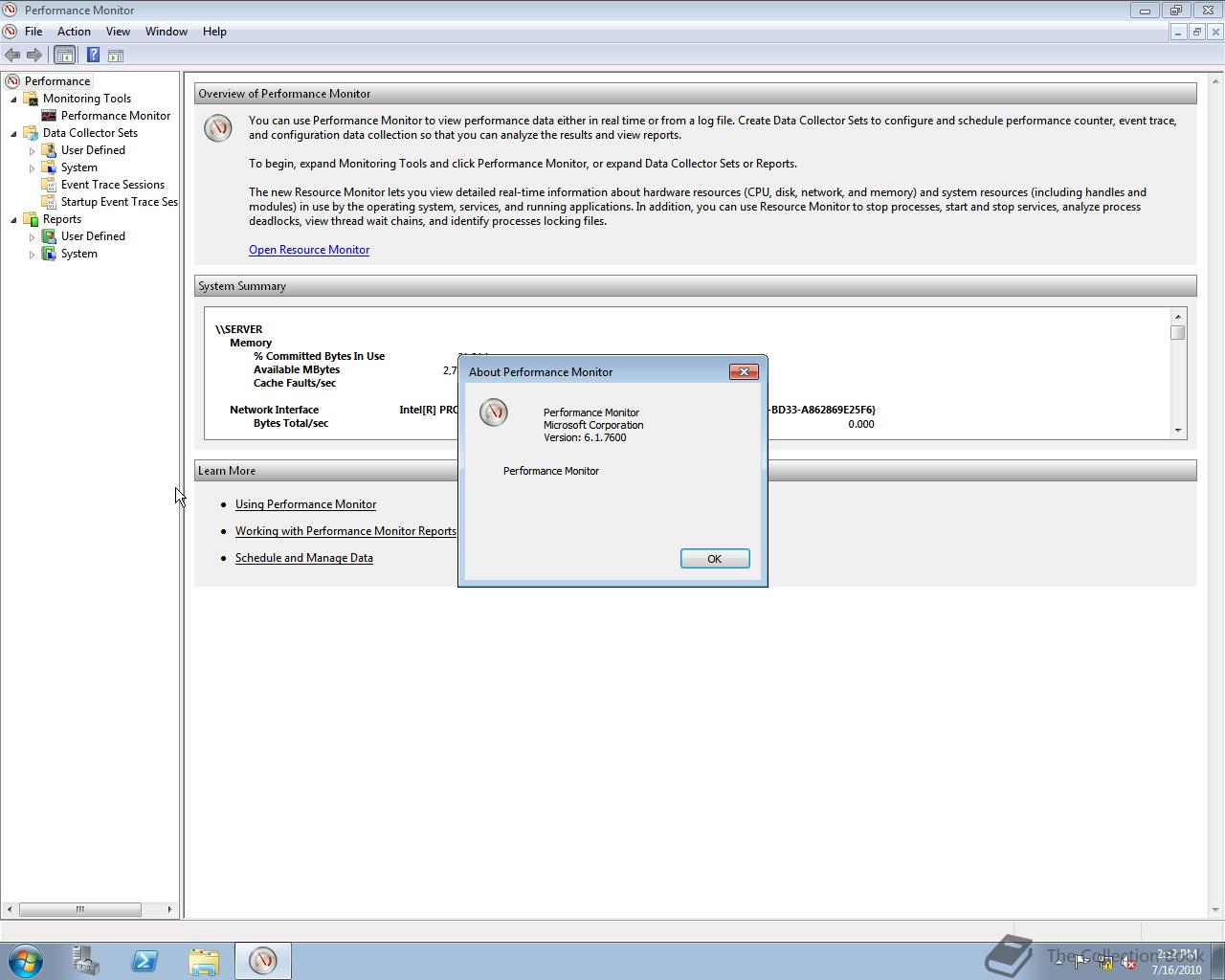
Task: Click the MMC icon left of File menu
Action: [10, 32]
